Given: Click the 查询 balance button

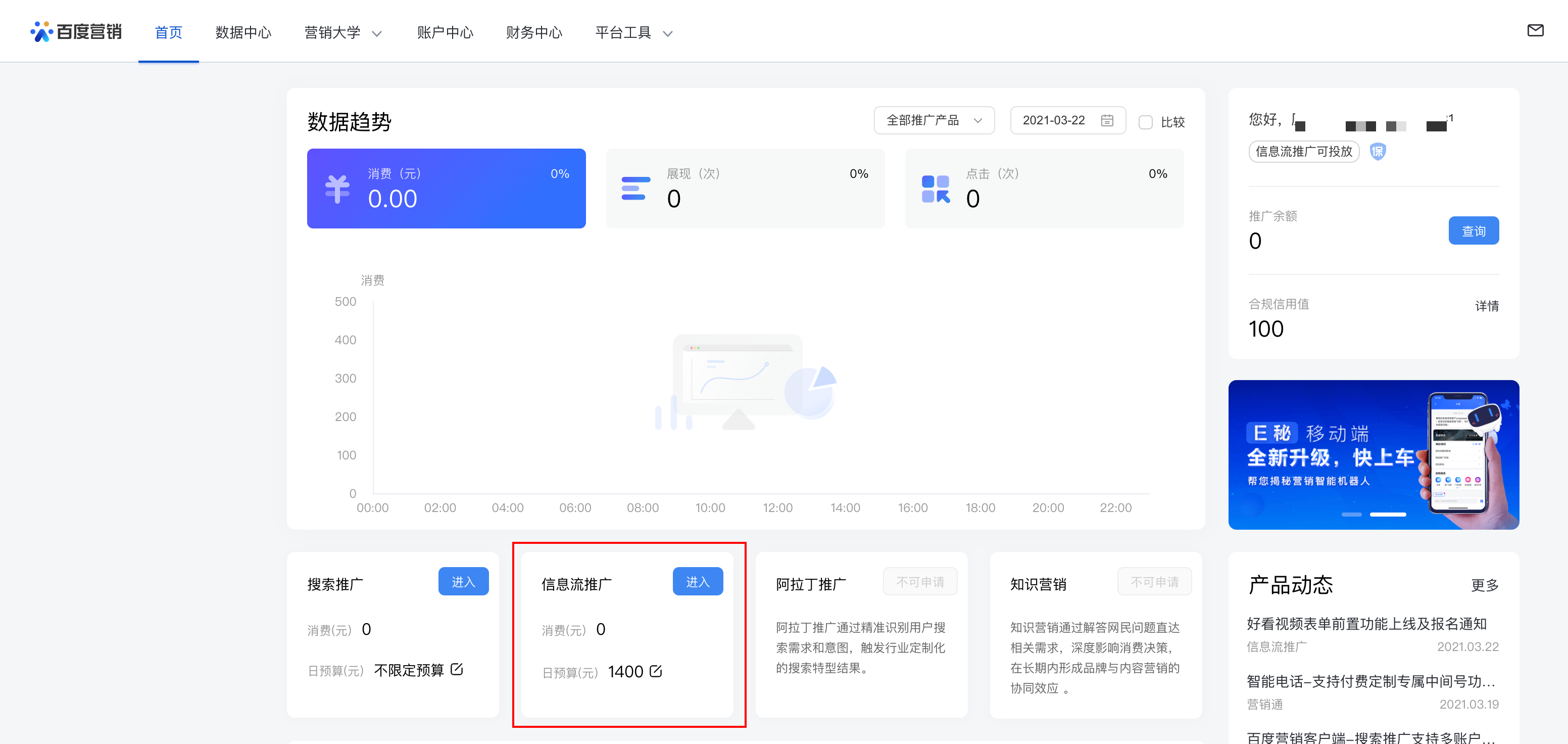Looking at the screenshot, I should (1473, 231).
